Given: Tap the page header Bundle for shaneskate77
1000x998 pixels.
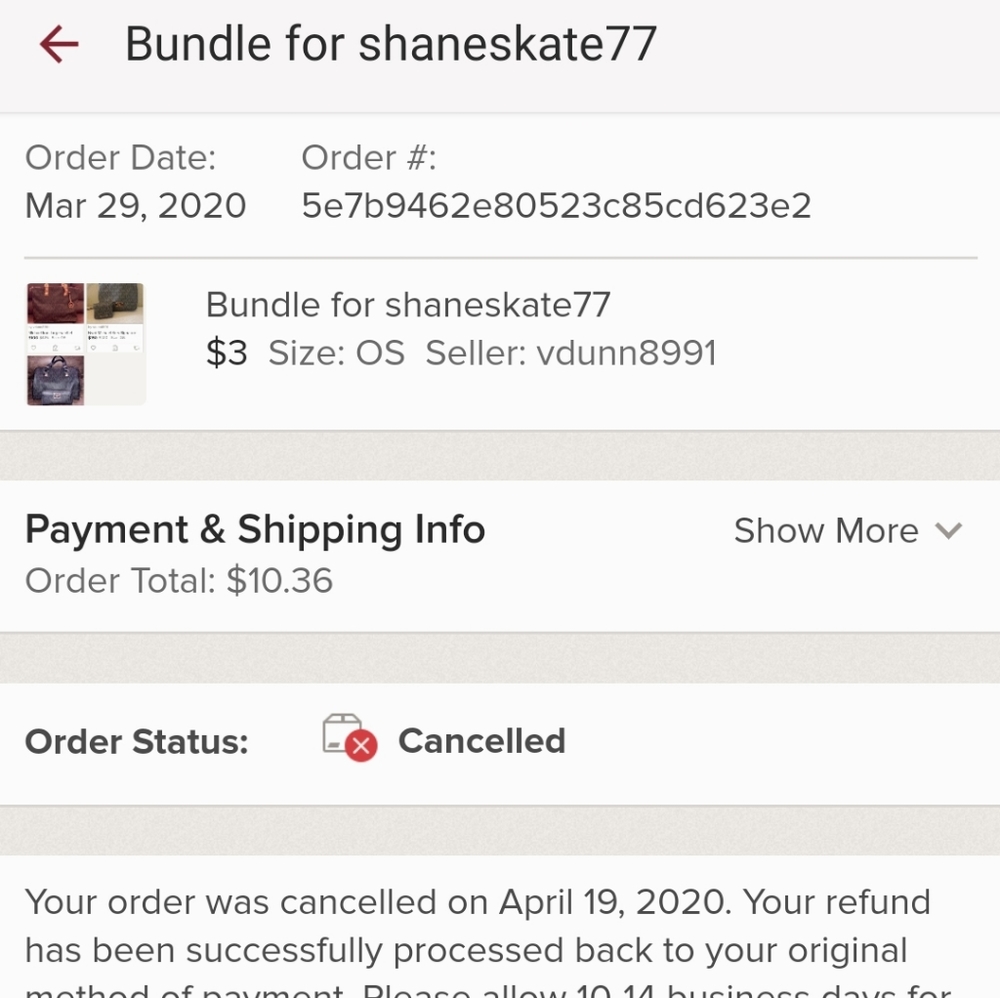Looking at the screenshot, I should tap(390, 45).
